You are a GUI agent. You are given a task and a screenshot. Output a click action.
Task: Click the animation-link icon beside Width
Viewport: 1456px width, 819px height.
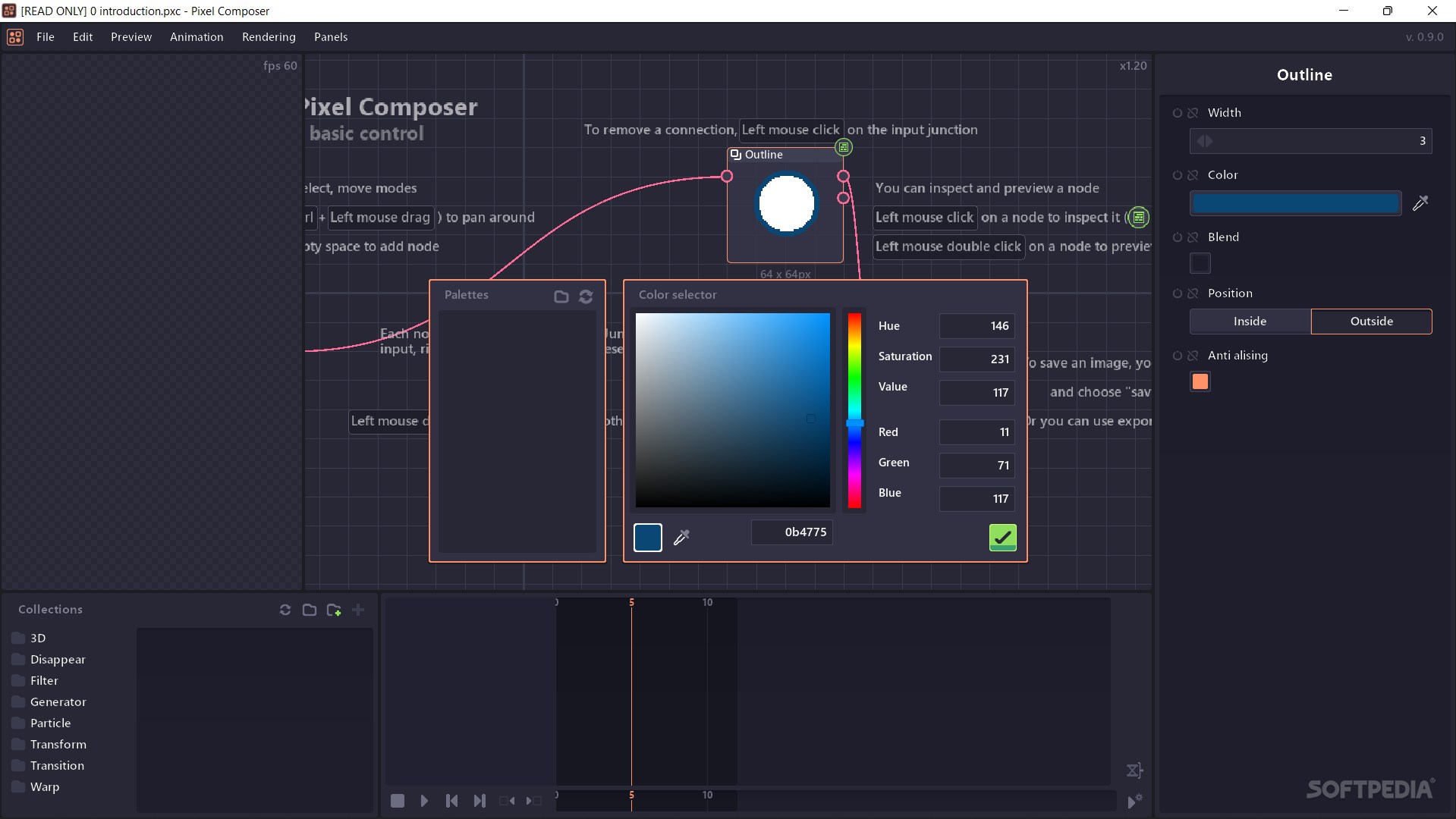point(1193,113)
